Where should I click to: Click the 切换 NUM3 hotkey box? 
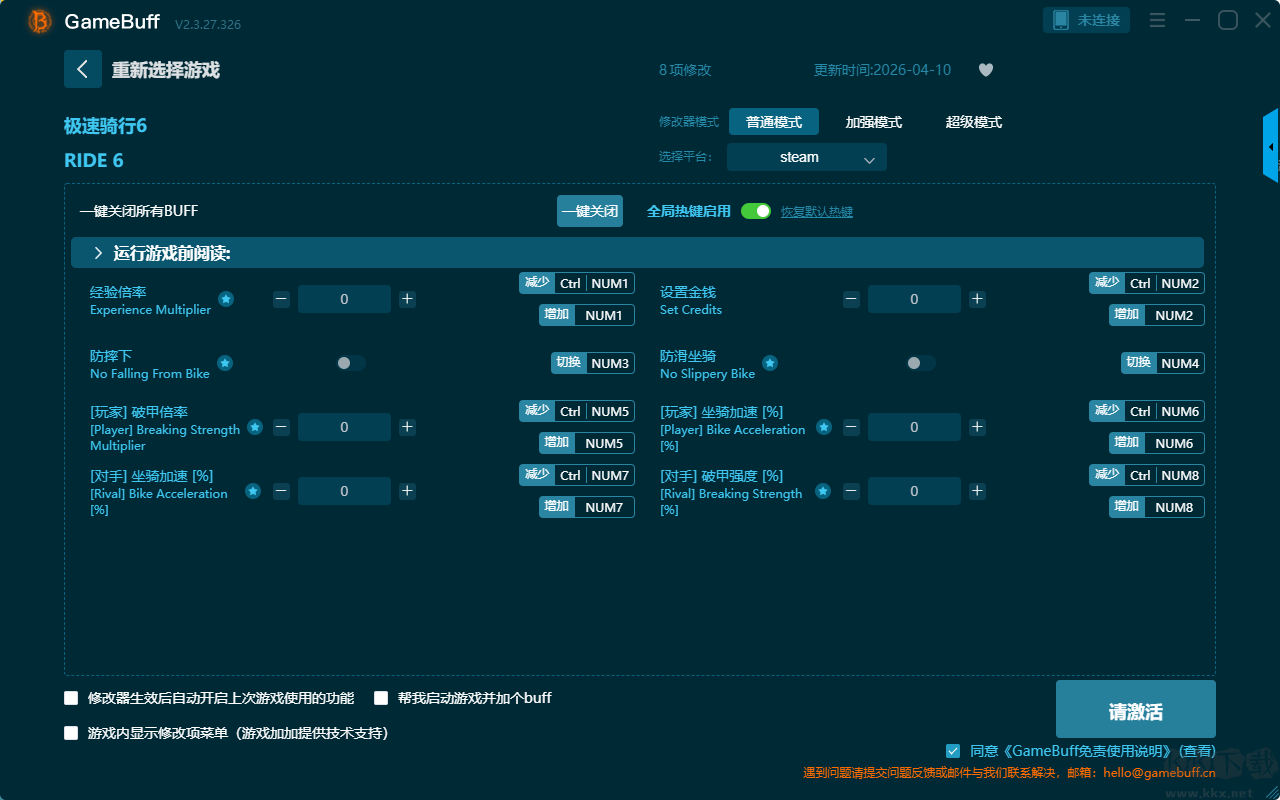(593, 363)
